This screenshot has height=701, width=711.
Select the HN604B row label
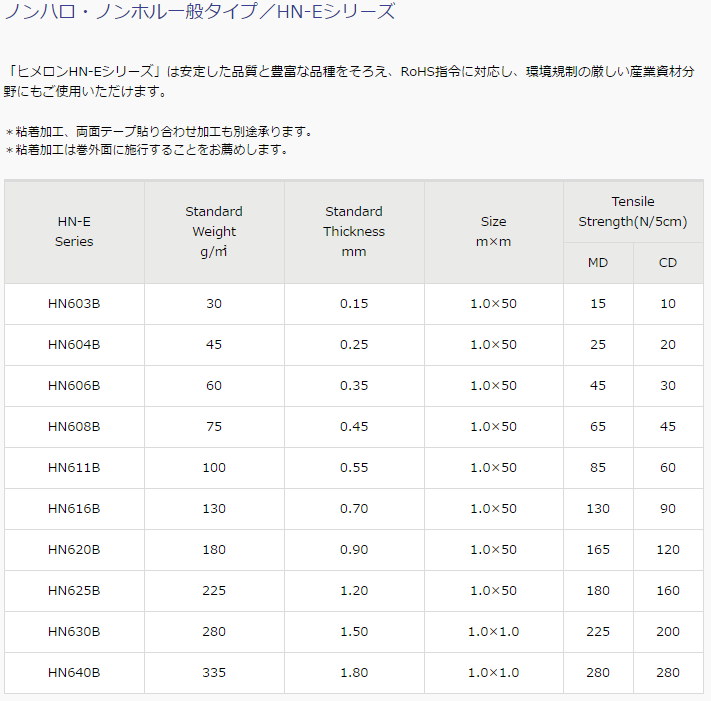pos(74,345)
